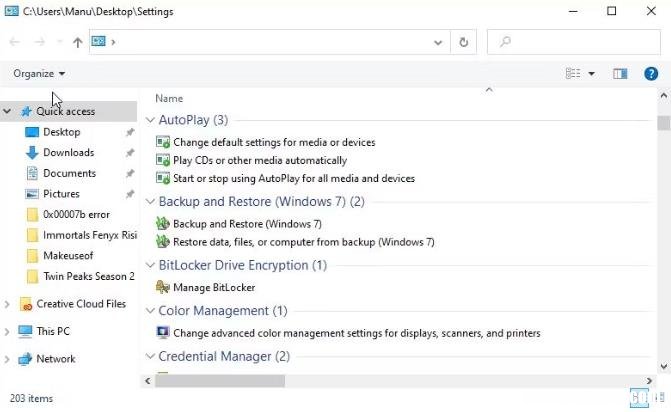Image resolution: width=671 pixels, height=412 pixels.
Task: Collapse the Backup and Restore group
Action: coord(150,201)
